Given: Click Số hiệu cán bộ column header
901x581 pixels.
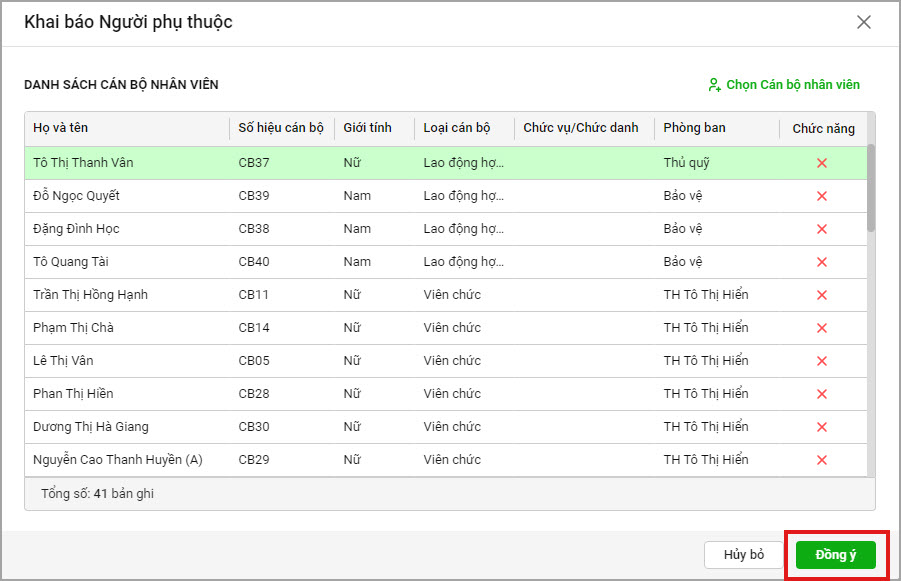Looking at the screenshot, I should coord(281,128).
